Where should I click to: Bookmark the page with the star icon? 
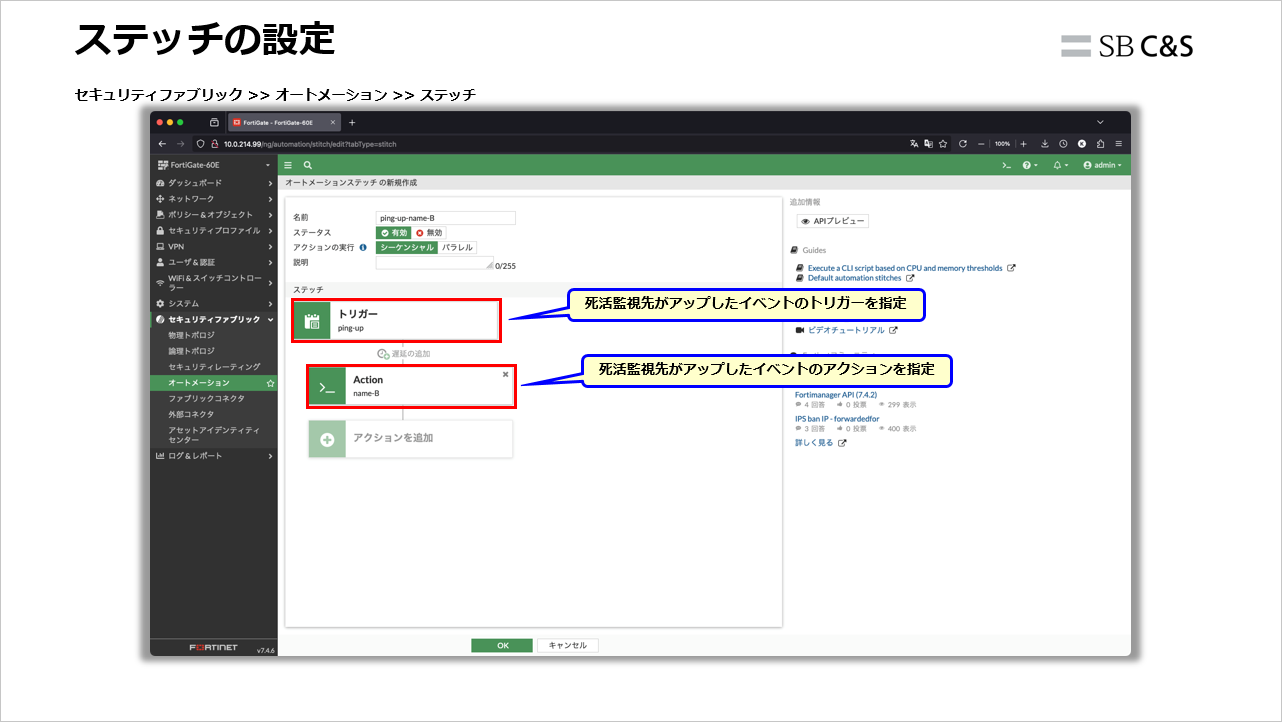(x=945, y=144)
